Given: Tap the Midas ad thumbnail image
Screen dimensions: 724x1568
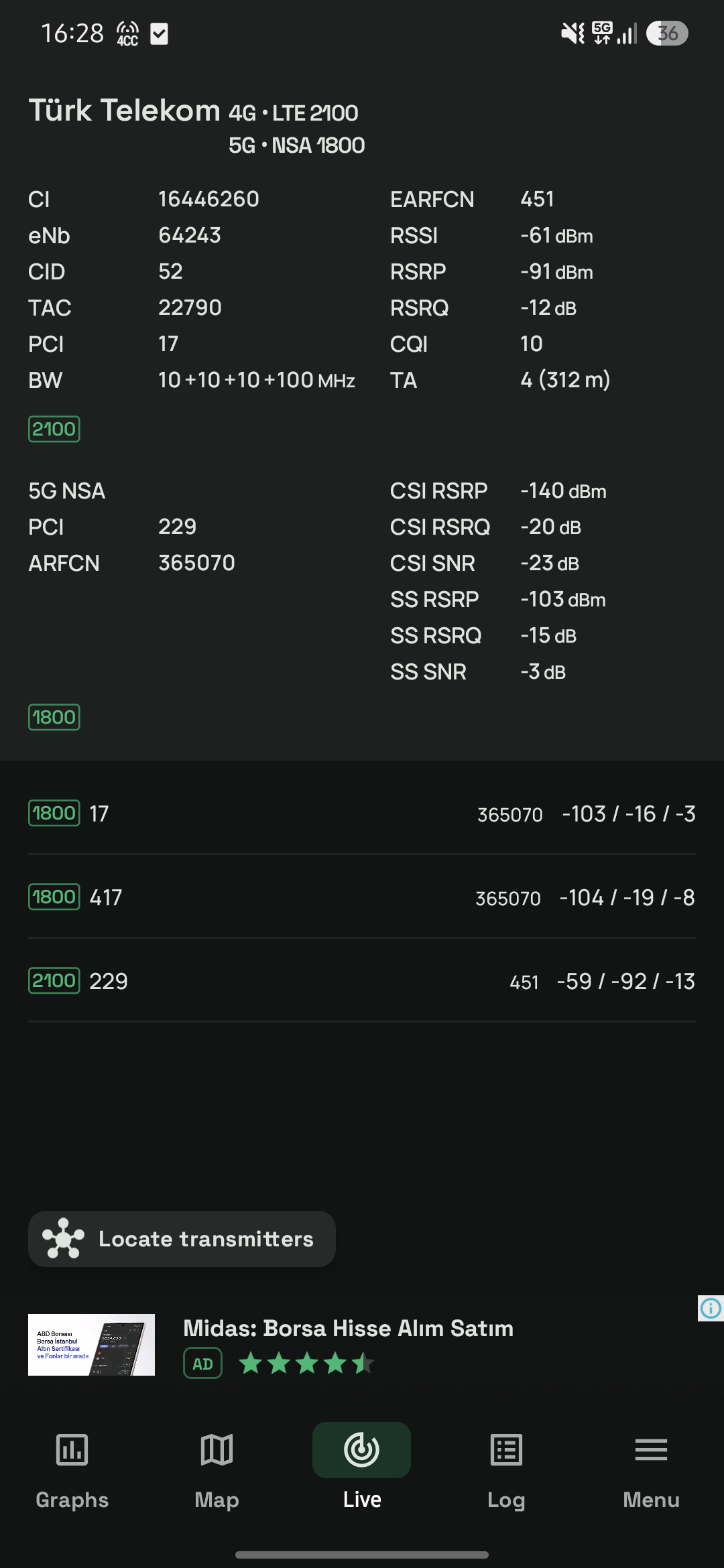Looking at the screenshot, I should click(91, 1345).
